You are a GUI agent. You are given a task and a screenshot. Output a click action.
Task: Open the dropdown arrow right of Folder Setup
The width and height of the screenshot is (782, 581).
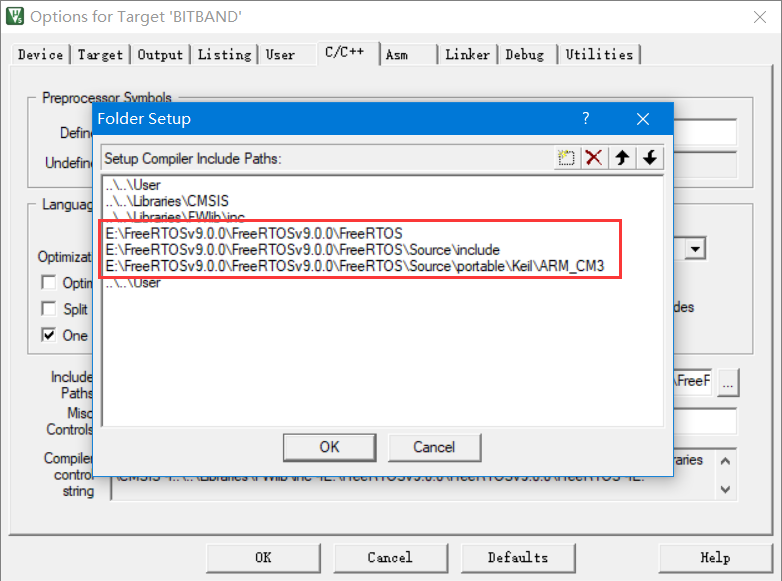695,248
